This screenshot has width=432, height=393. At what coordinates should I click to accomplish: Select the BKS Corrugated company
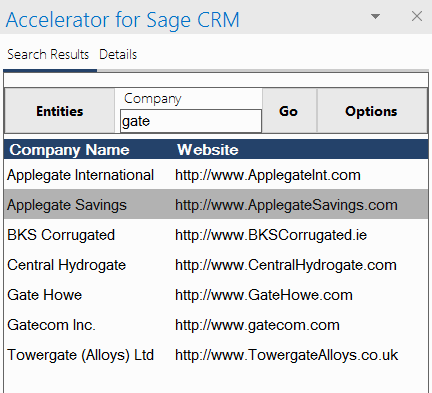coord(61,235)
